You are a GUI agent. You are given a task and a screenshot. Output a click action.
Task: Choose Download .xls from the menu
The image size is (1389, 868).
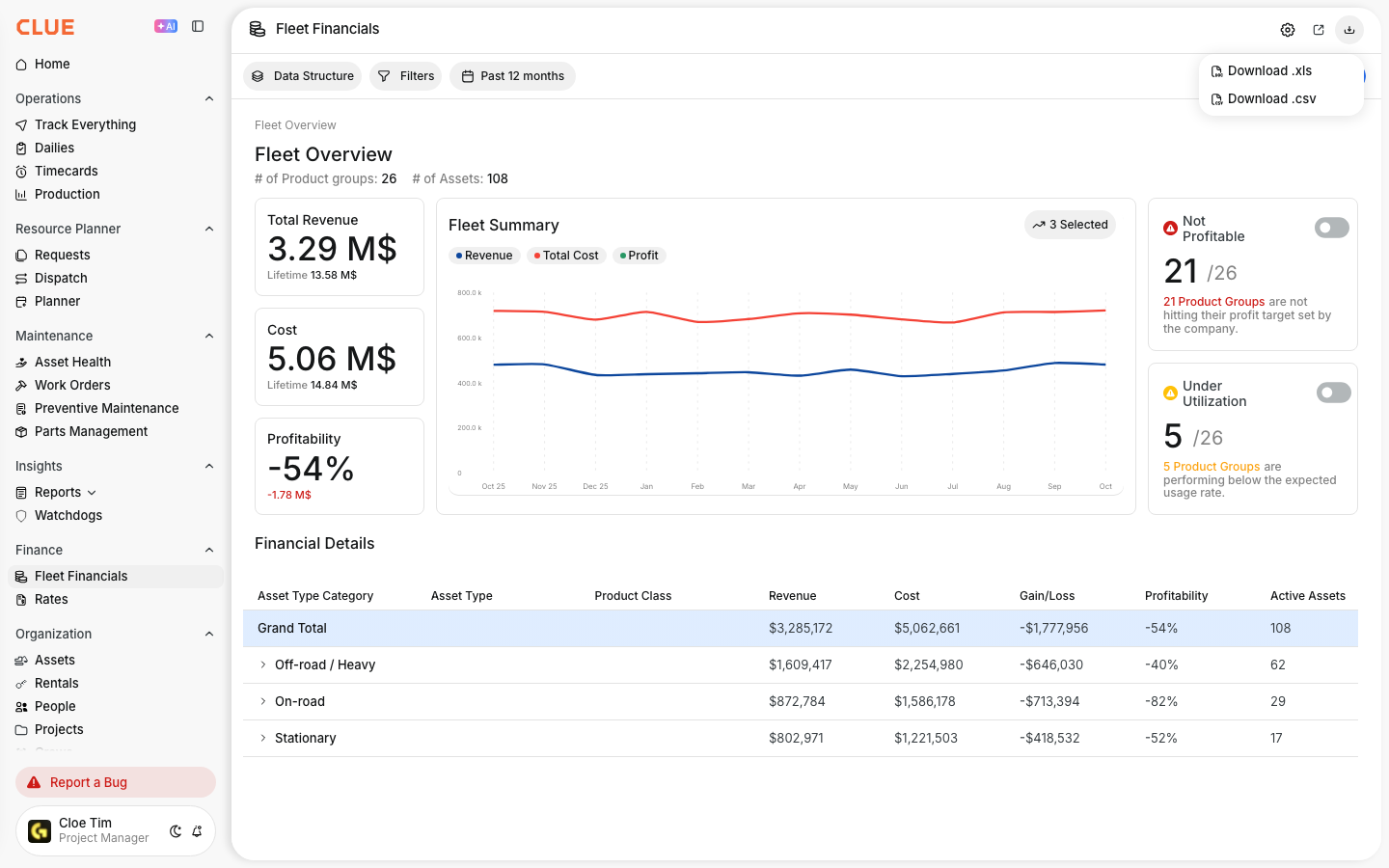click(1281, 71)
